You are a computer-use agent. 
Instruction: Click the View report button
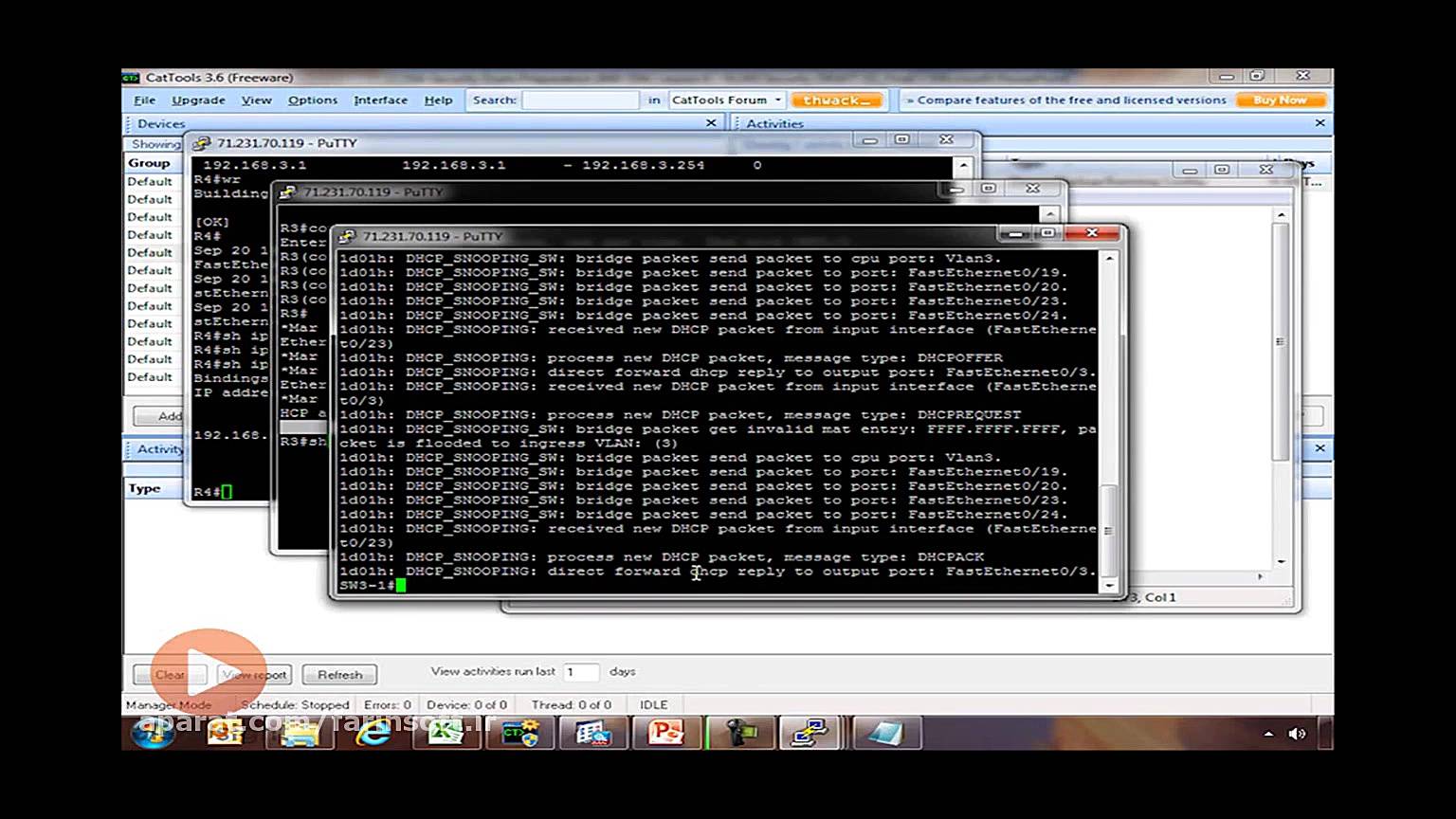click(253, 675)
